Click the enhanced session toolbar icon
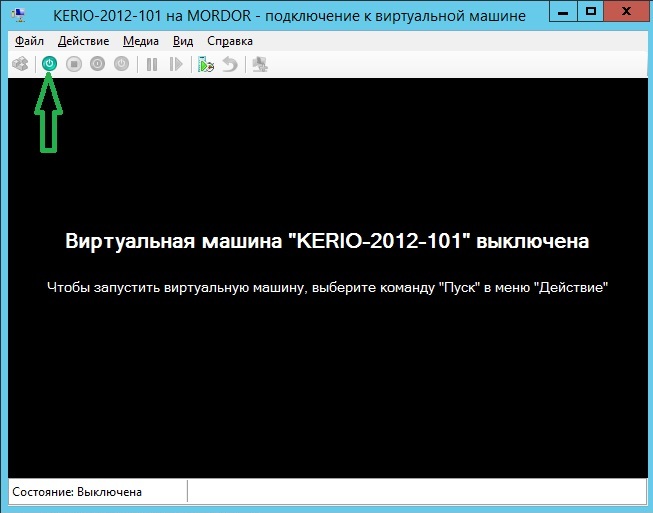The height and width of the screenshot is (513, 653). [260, 64]
